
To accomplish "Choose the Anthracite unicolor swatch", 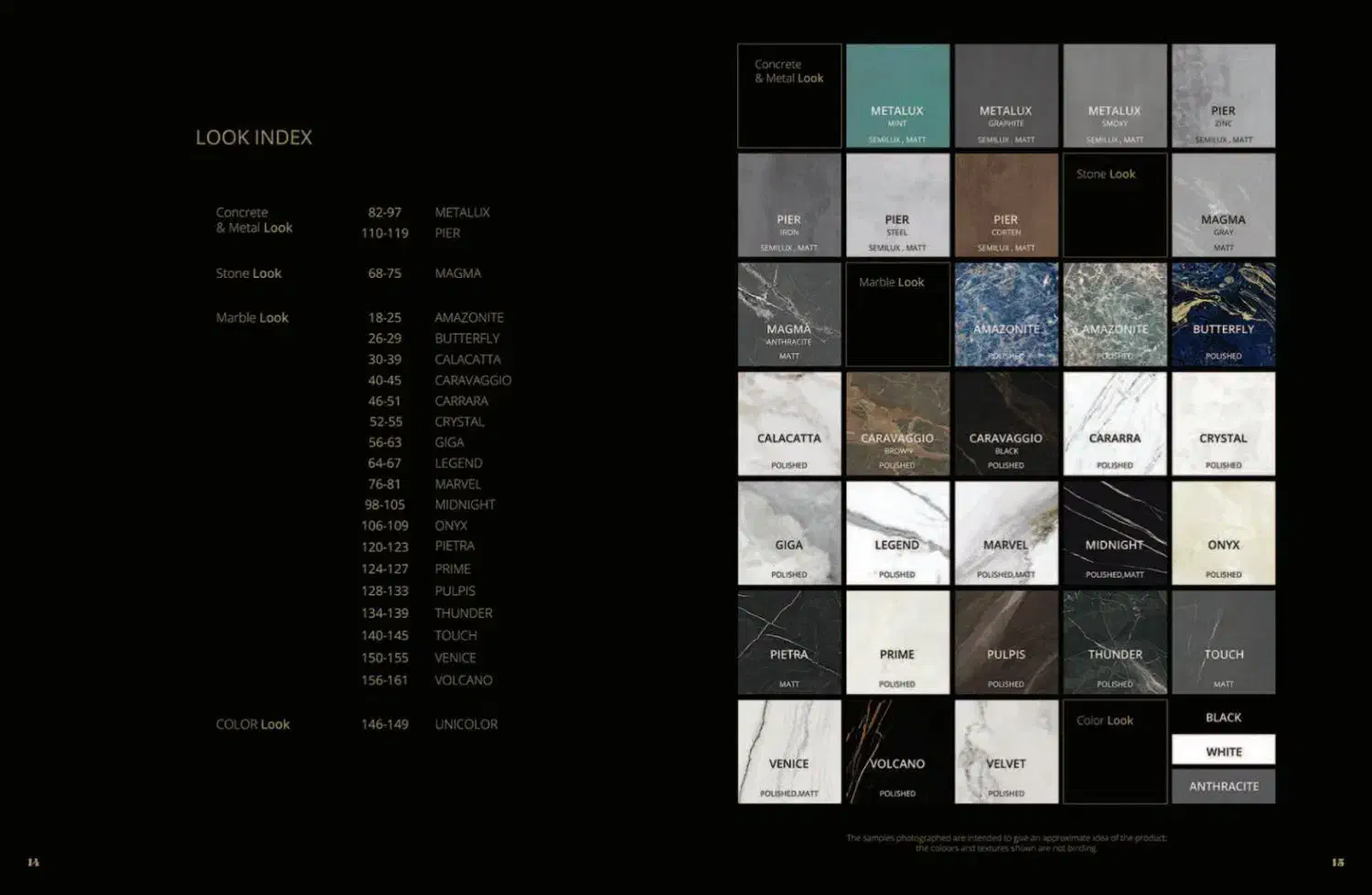I will click(x=1223, y=786).
